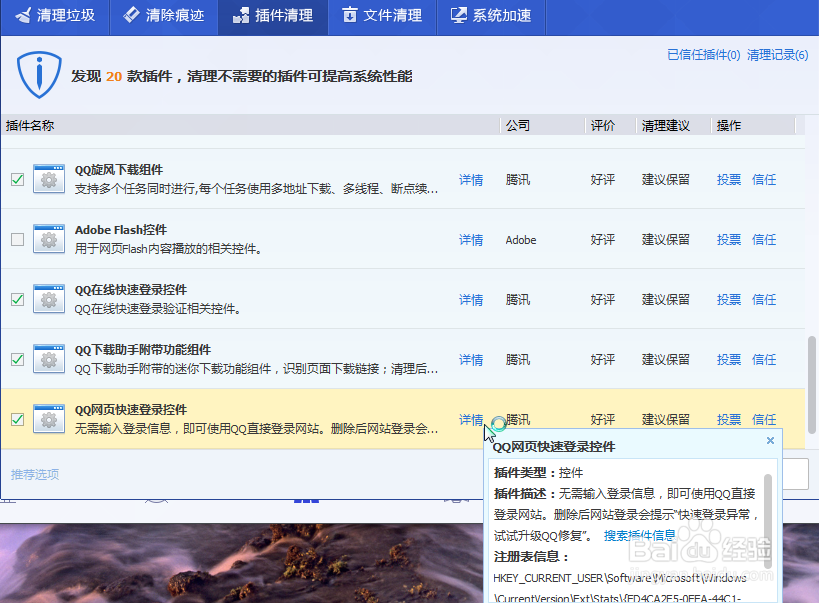Click the 评价 column header

610,125
